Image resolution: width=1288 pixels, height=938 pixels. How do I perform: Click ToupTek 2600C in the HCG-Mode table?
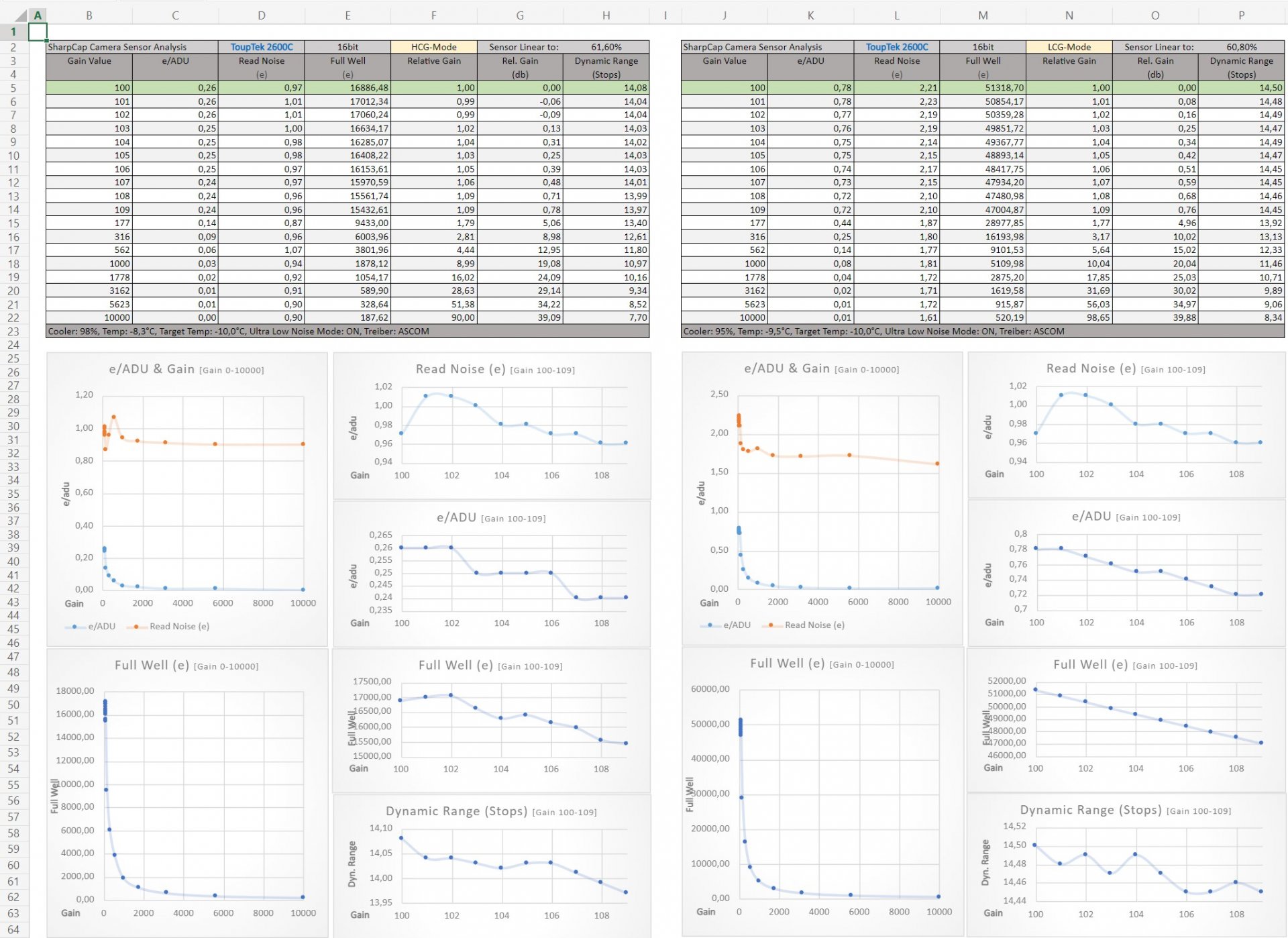click(x=262, y=47)
